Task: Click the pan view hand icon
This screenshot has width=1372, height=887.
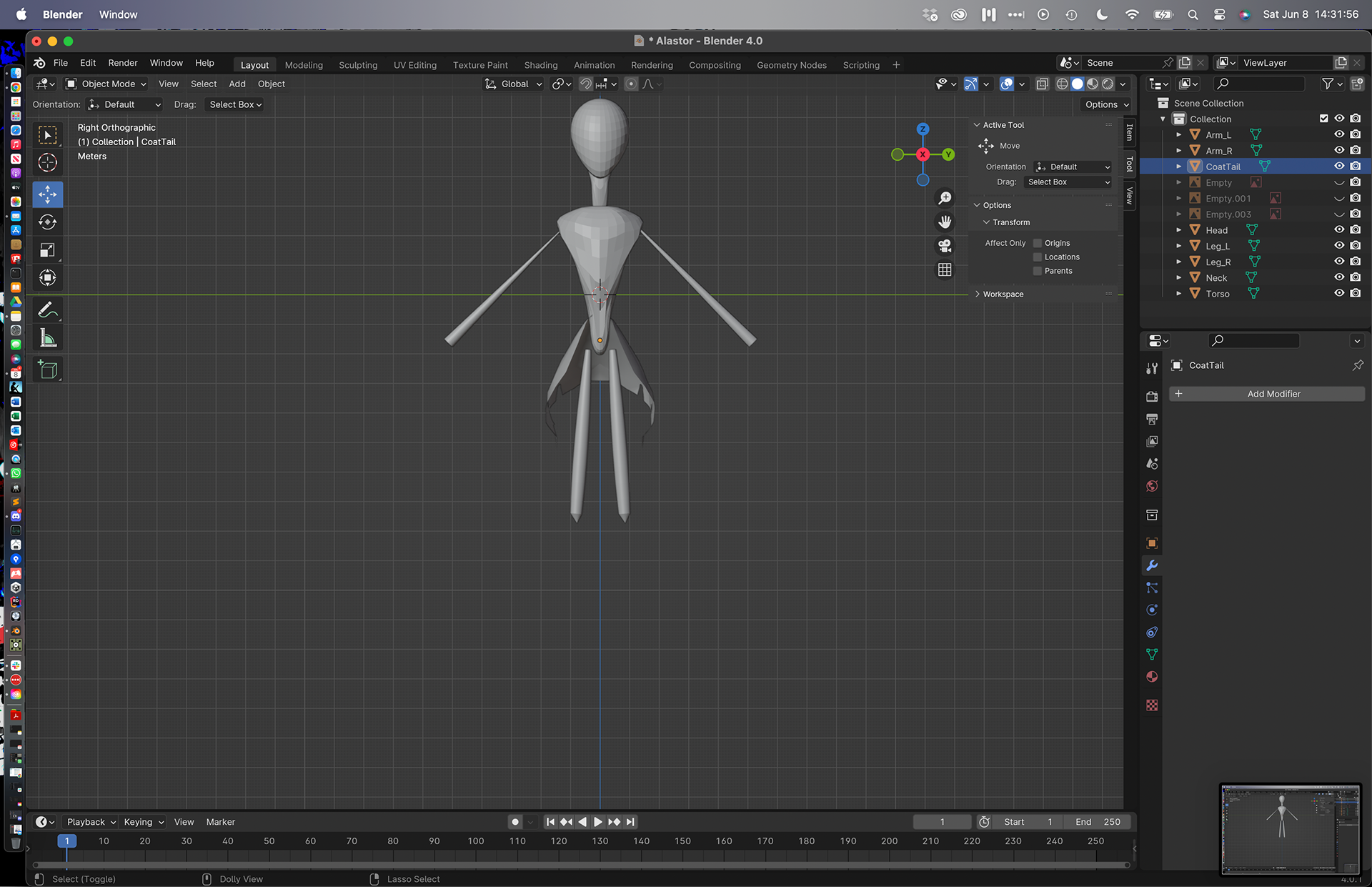Action: pos(945,222)
